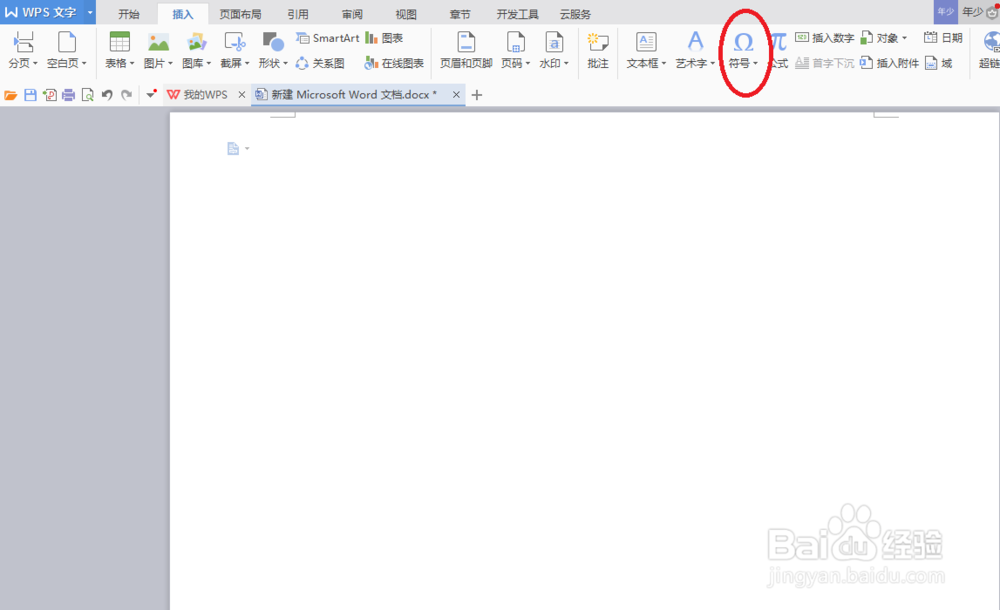Open print preview icon
The width and height of the screenshot is (1000, 610).
coord(87,95)
